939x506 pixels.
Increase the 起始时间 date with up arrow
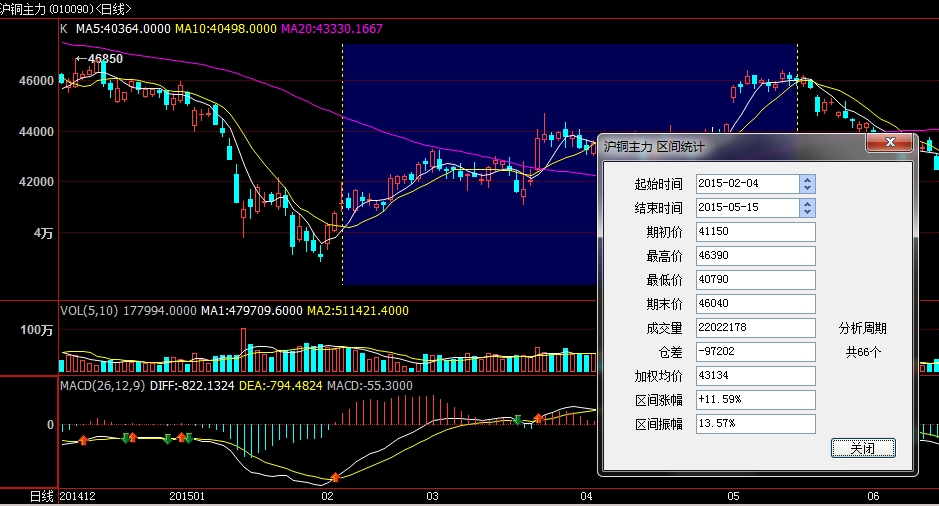coord(808,179)
